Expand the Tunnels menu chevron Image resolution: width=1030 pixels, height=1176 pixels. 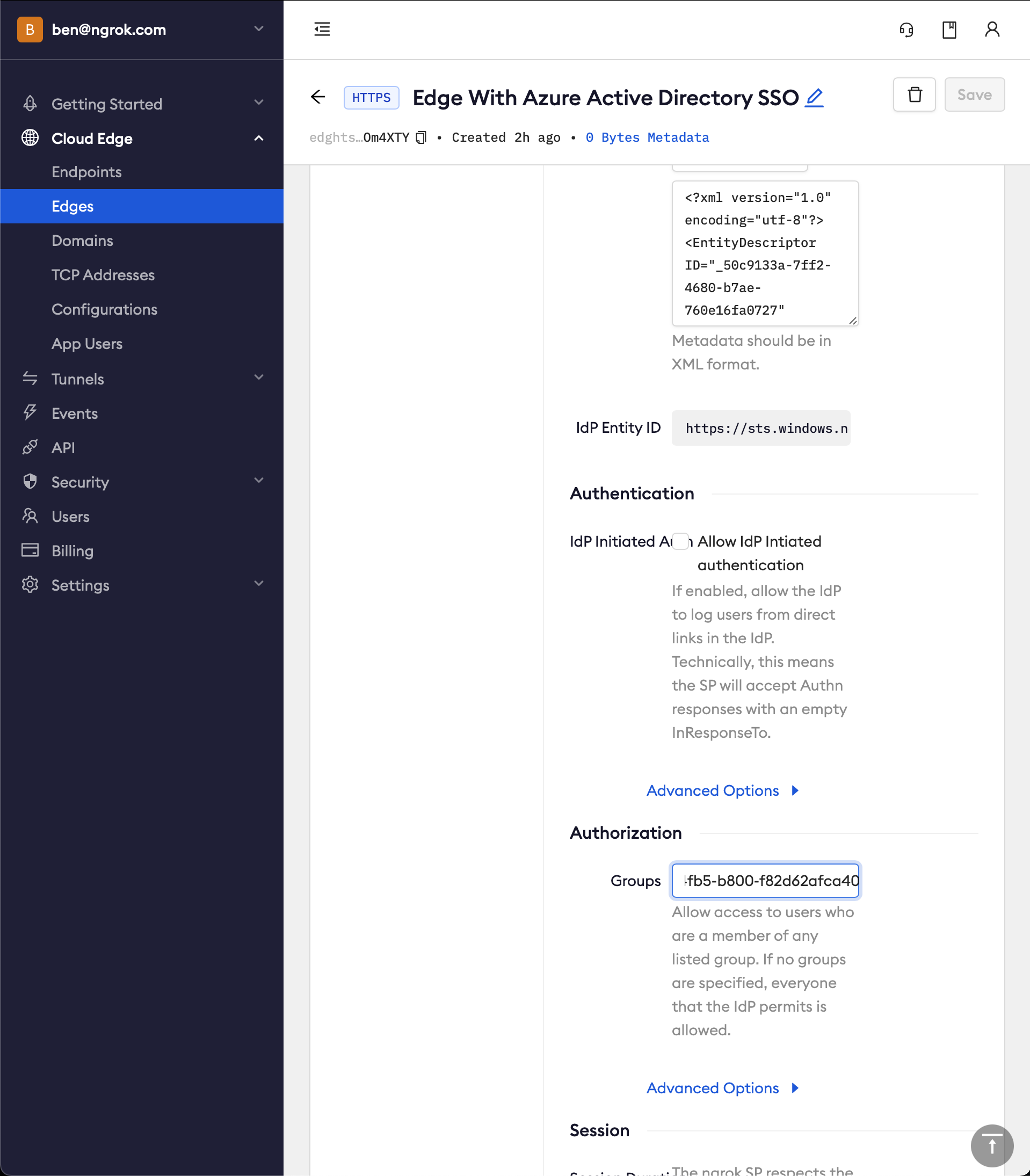point(259,378)
